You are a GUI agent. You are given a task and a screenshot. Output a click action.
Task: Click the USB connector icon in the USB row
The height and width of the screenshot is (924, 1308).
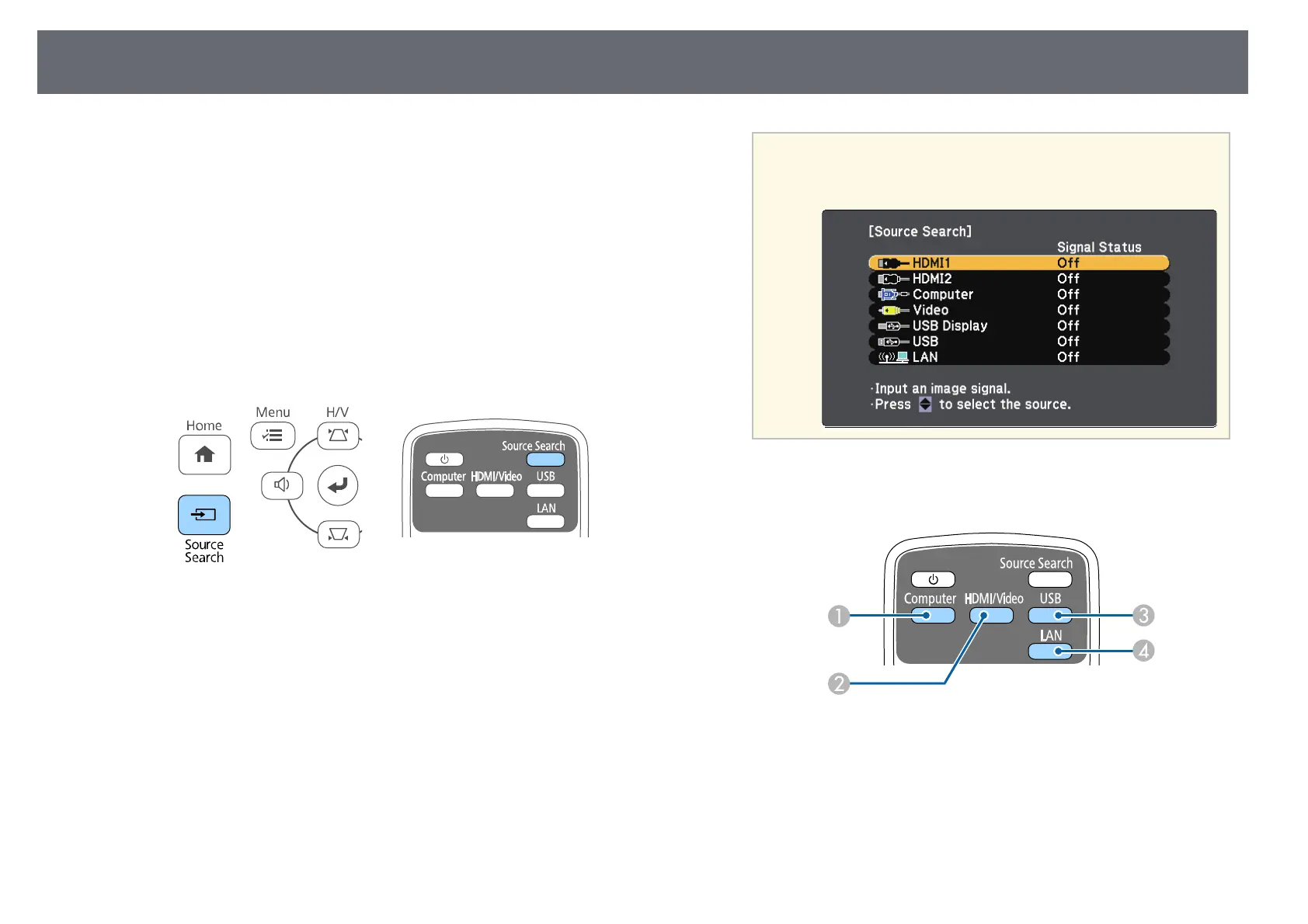point(893,342)
